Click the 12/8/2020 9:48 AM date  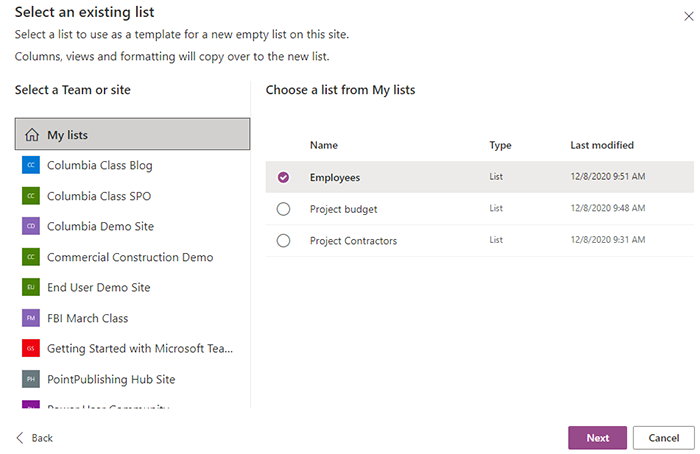[x=608, y=208]
